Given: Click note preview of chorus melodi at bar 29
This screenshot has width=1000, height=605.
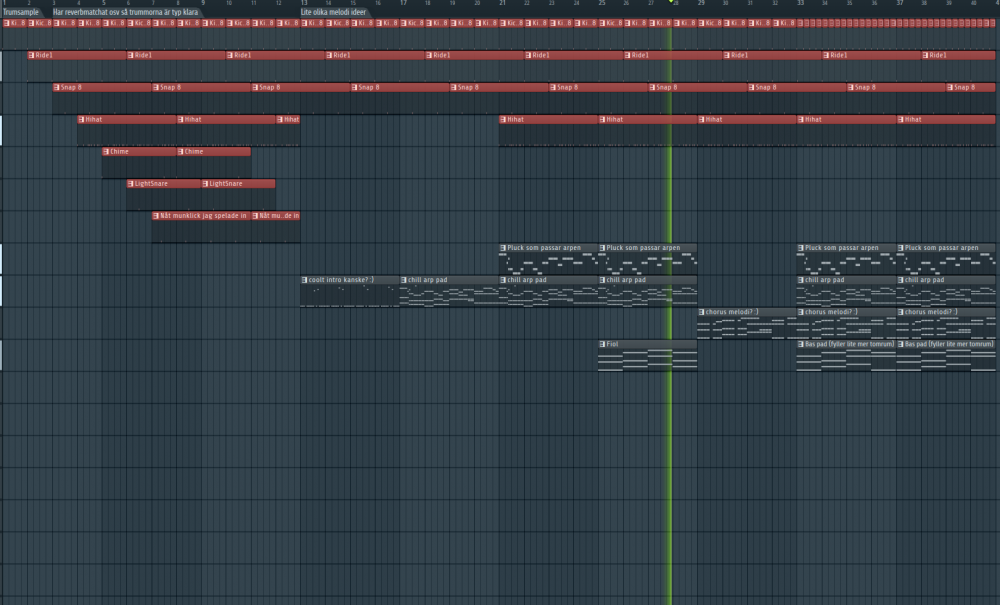Looking at the screenshot, I should pyautogui.click(x=747, y=328).
